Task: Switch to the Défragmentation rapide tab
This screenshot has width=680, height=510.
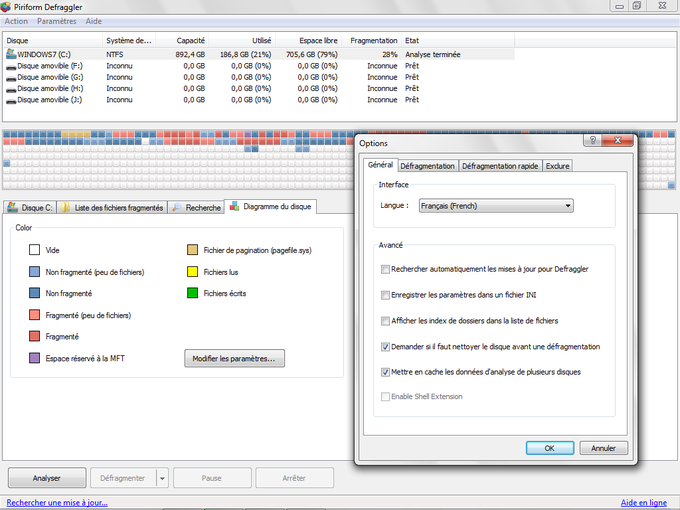Action: tap(500, 166)
